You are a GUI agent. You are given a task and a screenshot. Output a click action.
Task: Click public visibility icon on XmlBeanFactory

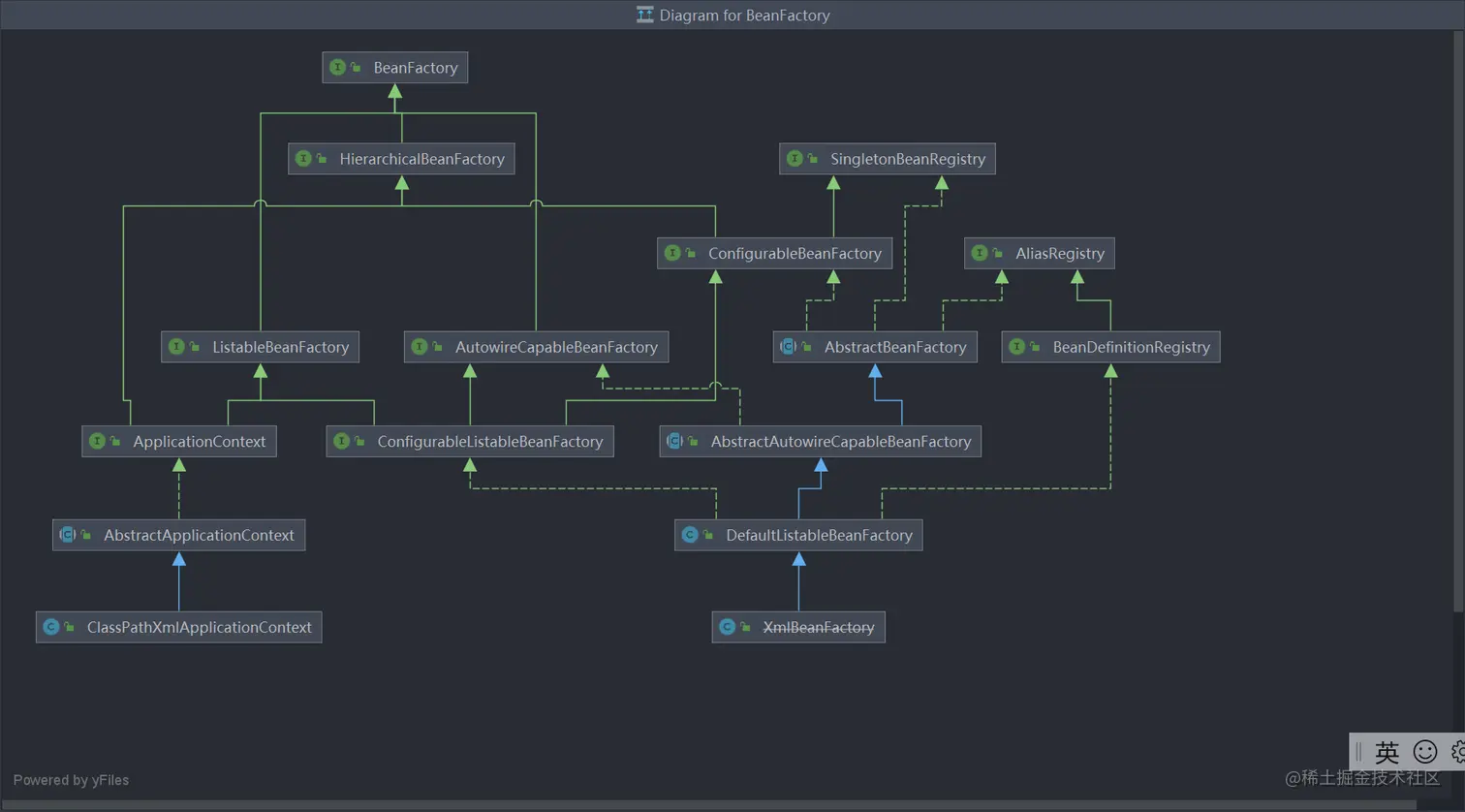coord(745,627)
